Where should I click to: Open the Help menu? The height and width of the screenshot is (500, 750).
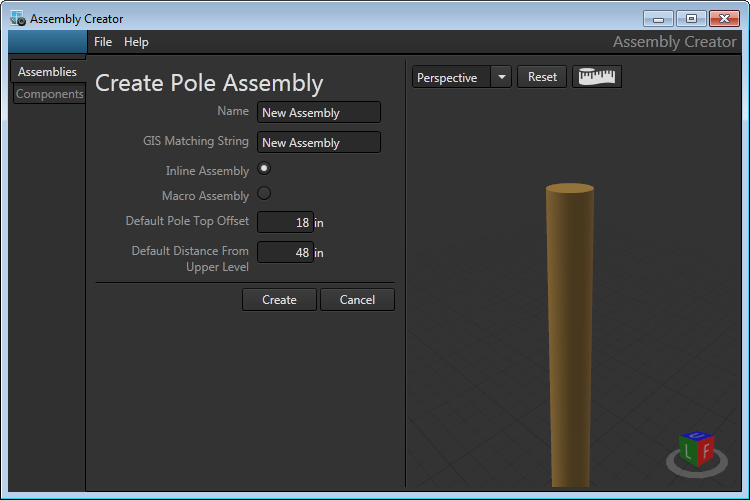[136, 42]
